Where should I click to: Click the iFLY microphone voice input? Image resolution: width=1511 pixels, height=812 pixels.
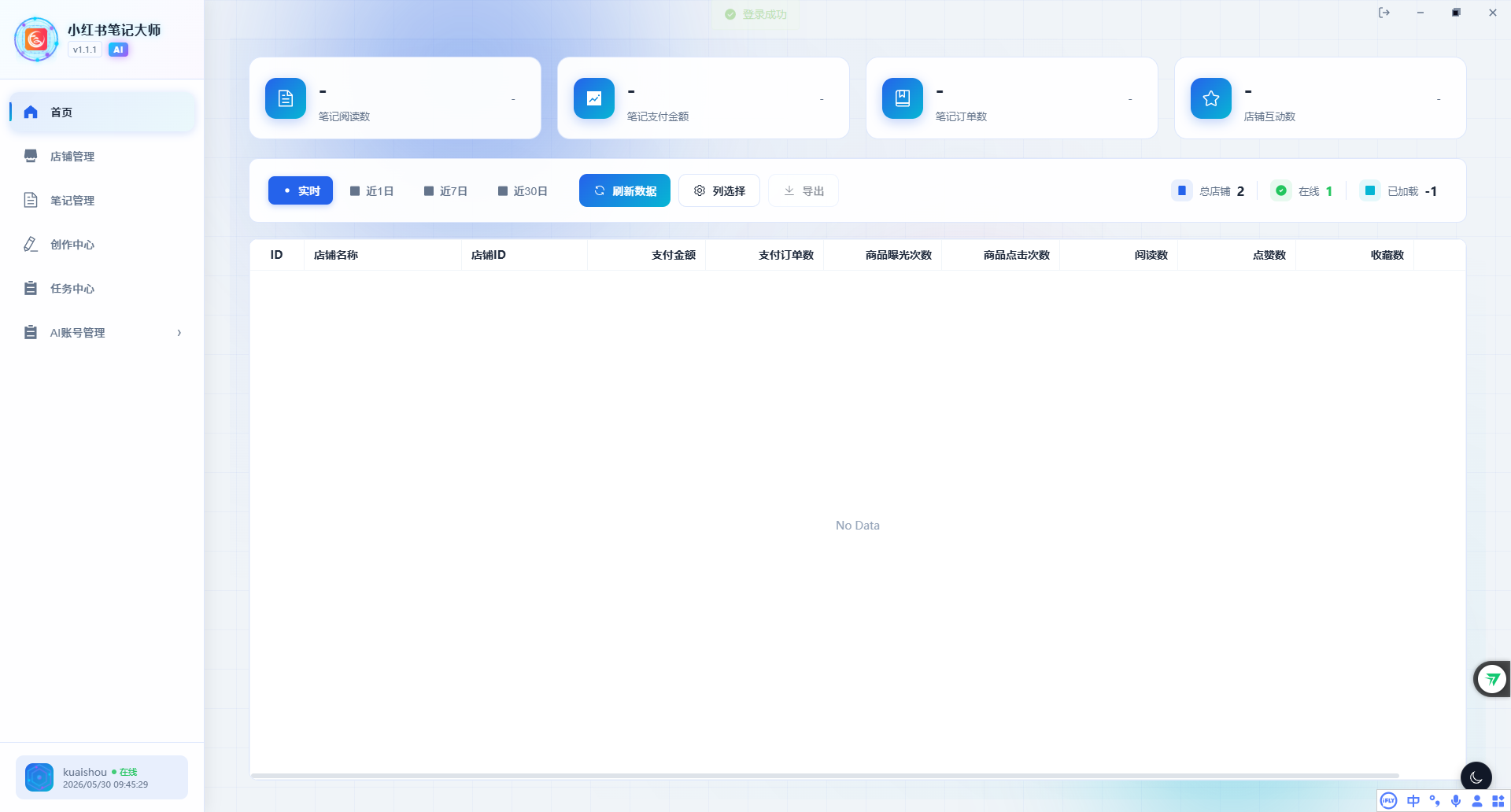tap(1456, 801)
